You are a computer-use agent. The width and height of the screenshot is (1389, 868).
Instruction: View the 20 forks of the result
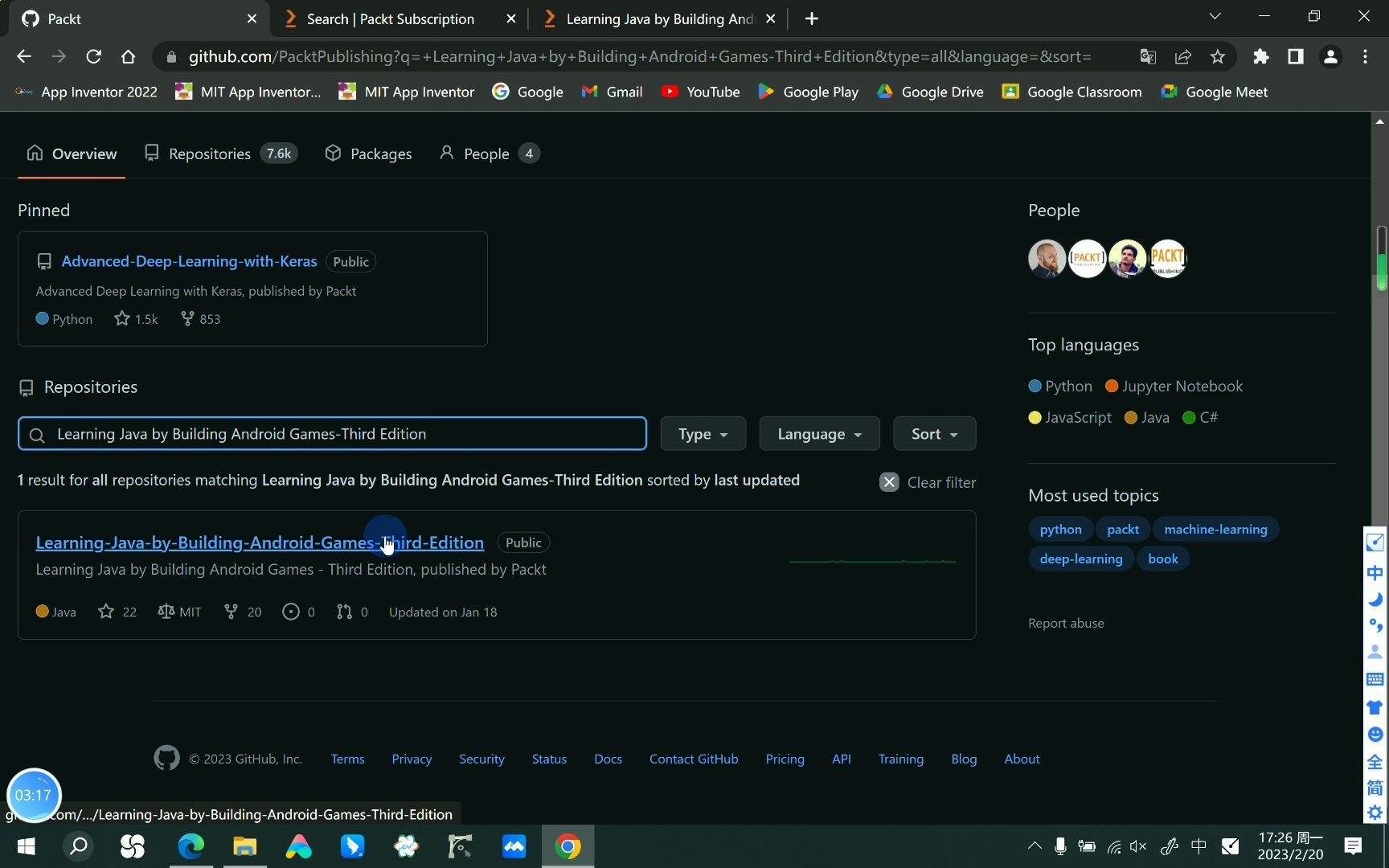(242, 612)
